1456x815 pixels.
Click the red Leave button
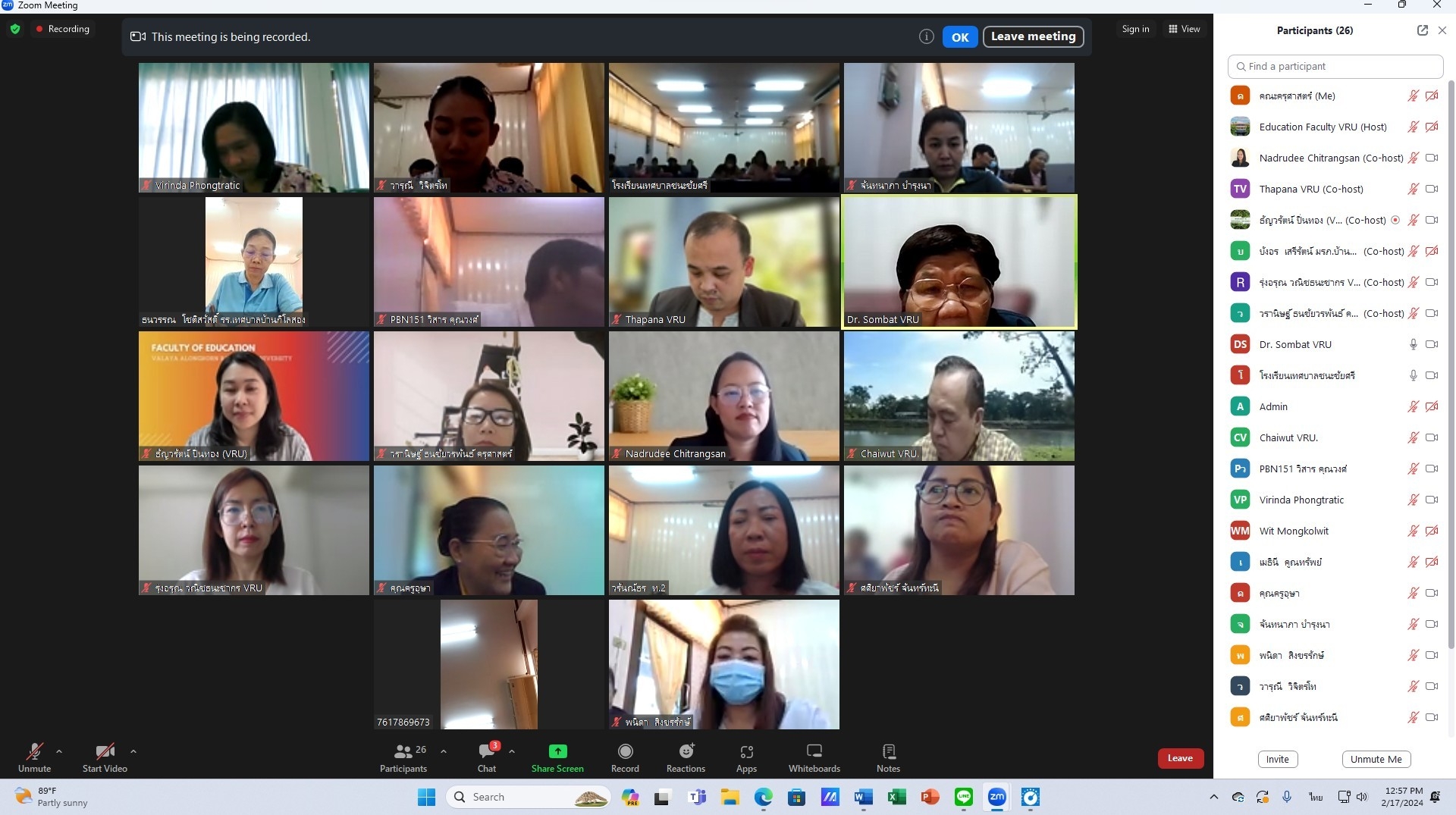[x=1180, y=758]
